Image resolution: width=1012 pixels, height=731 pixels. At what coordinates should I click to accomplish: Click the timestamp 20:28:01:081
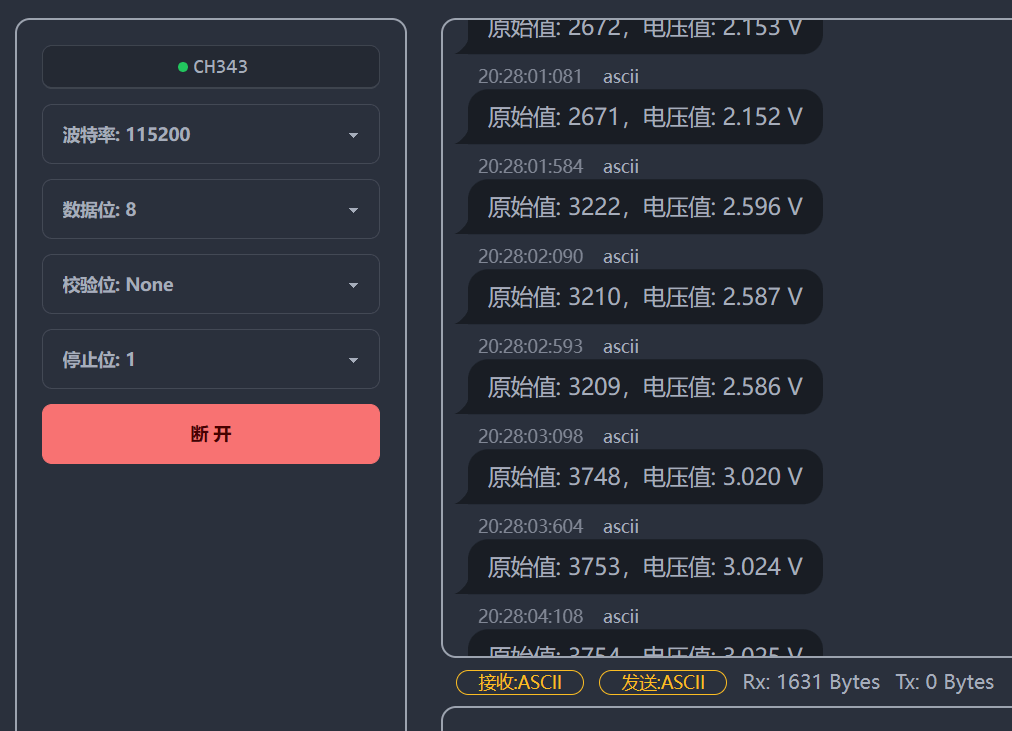coord(530,76)
